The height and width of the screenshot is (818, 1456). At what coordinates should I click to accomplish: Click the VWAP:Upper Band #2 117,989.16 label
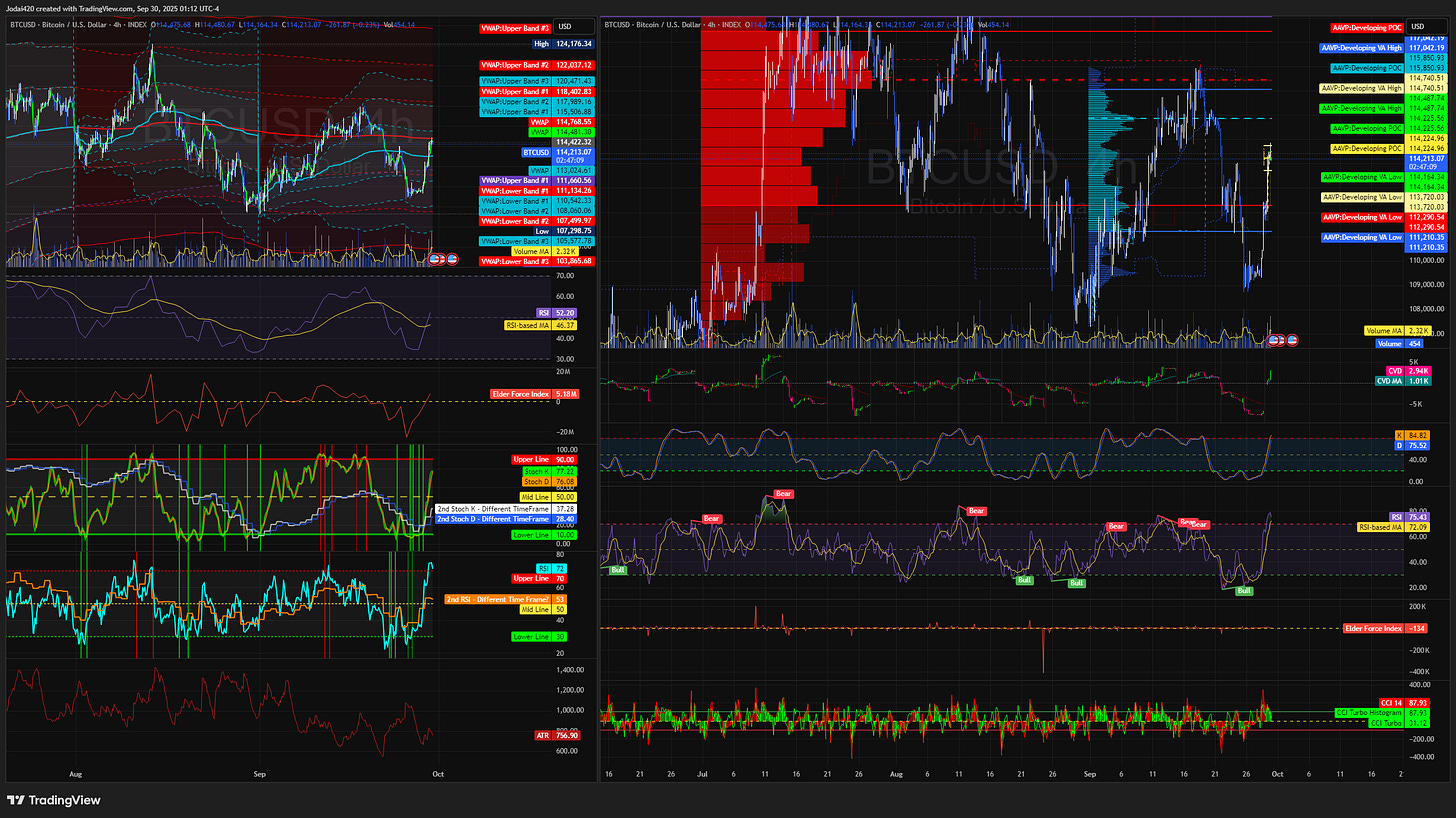[537, 101]
